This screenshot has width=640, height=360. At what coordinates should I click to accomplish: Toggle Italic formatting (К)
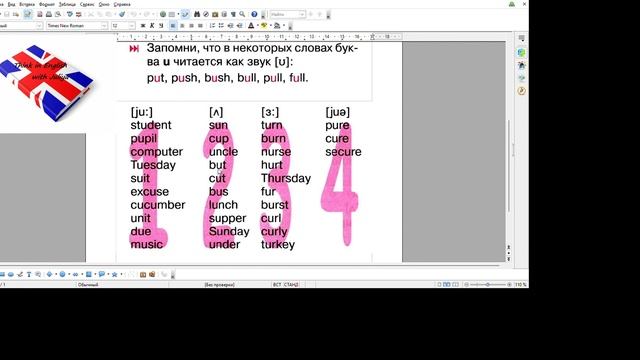[x=152, y=25]
